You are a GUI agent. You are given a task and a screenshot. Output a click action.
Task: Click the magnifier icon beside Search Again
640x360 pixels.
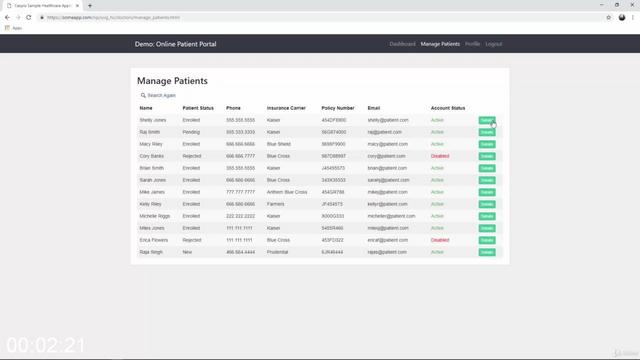[x=143, y=95]
